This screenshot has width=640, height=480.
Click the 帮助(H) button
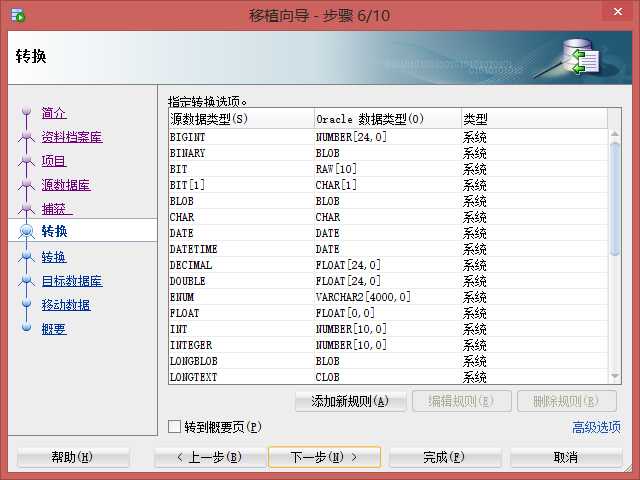(x=73, y=457)
